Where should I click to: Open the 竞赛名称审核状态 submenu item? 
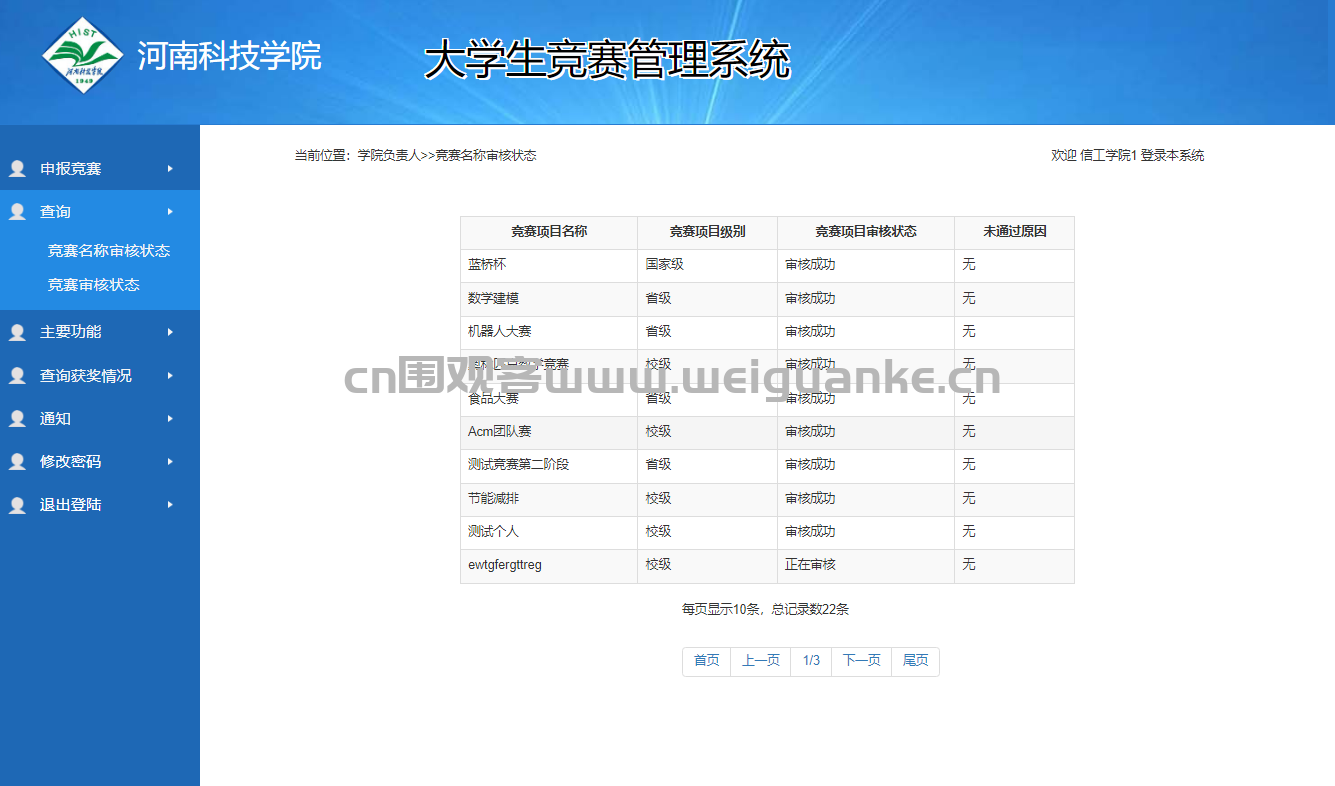(109, 251)
